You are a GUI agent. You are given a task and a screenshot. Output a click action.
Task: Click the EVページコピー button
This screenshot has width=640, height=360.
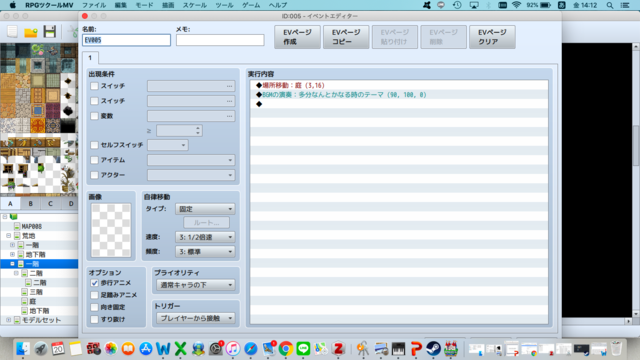click(x=346, y=37)
